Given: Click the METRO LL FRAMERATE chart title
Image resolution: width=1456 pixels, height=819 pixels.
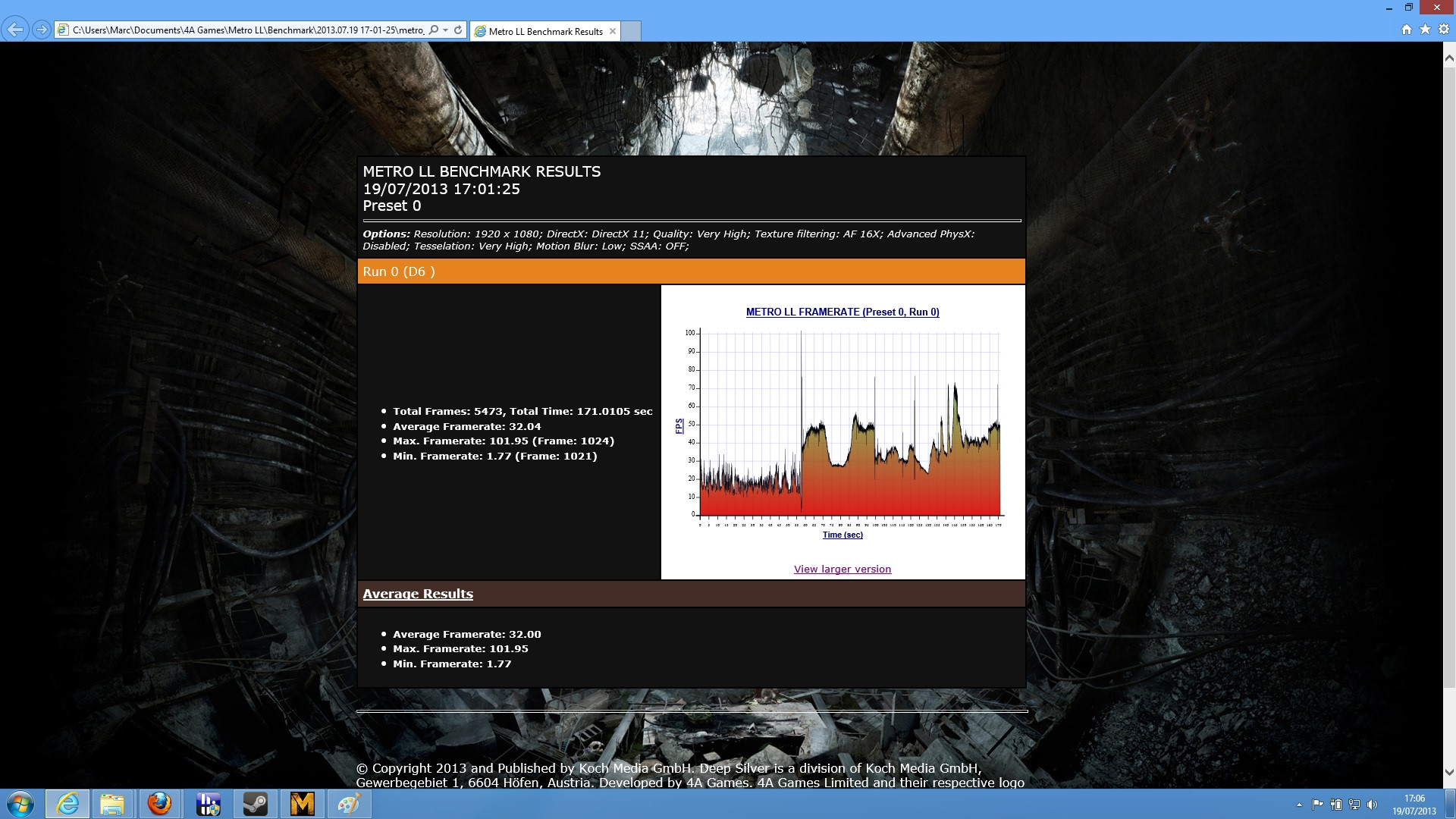Looking at the screenshot, I should tap(843, 312).
